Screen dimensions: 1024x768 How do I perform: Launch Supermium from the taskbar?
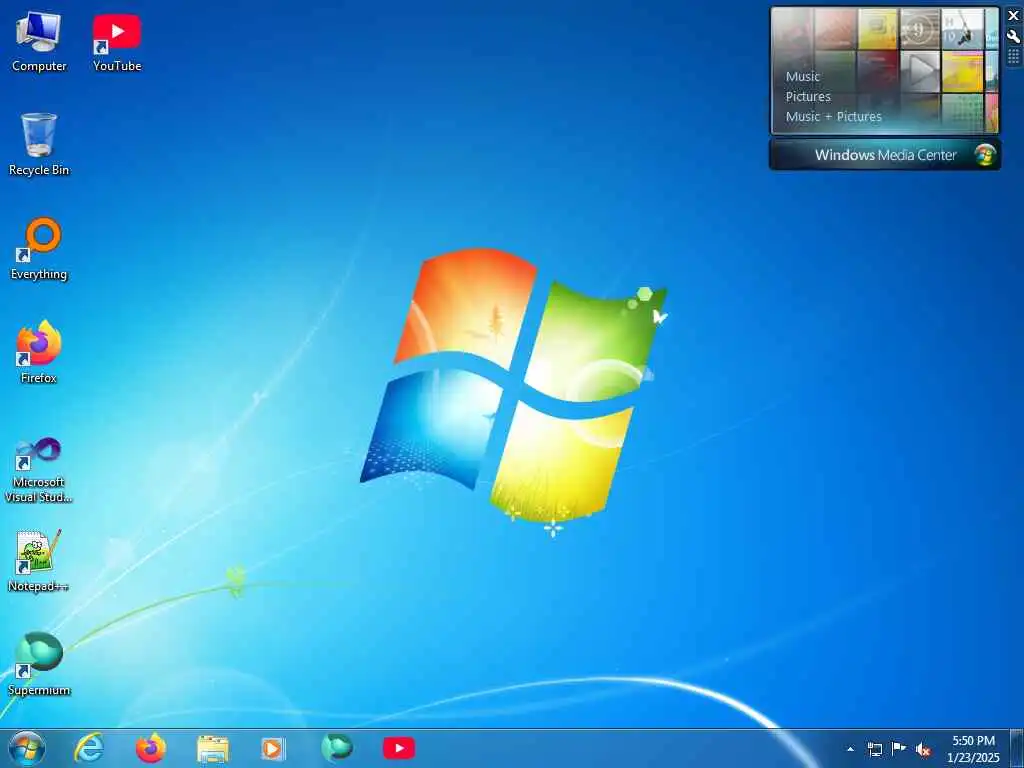coord(337,748)
